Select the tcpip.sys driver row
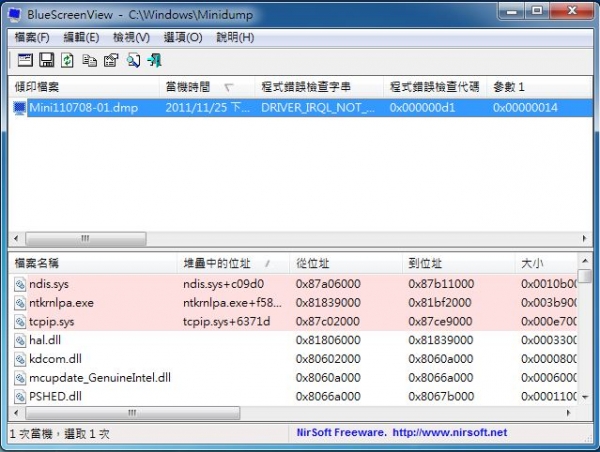 tap(51, 322)
